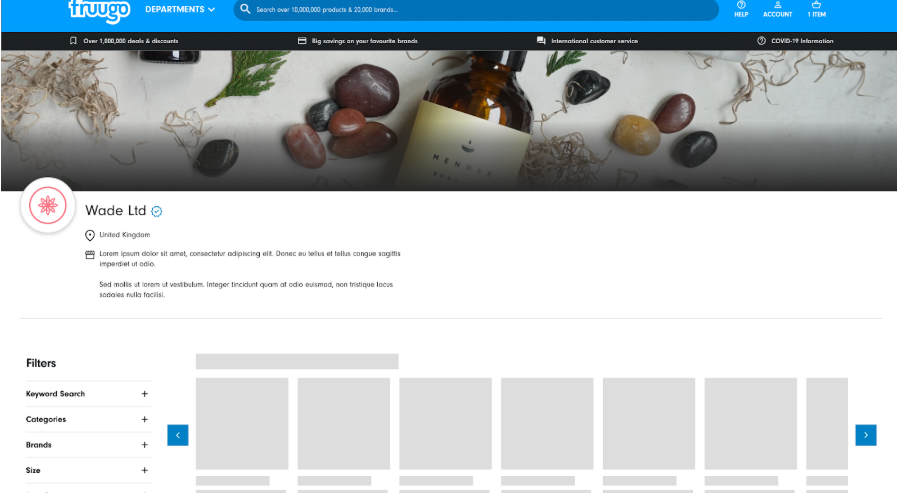Click into the product search field
897x494 pixels.
click(480, 9)
